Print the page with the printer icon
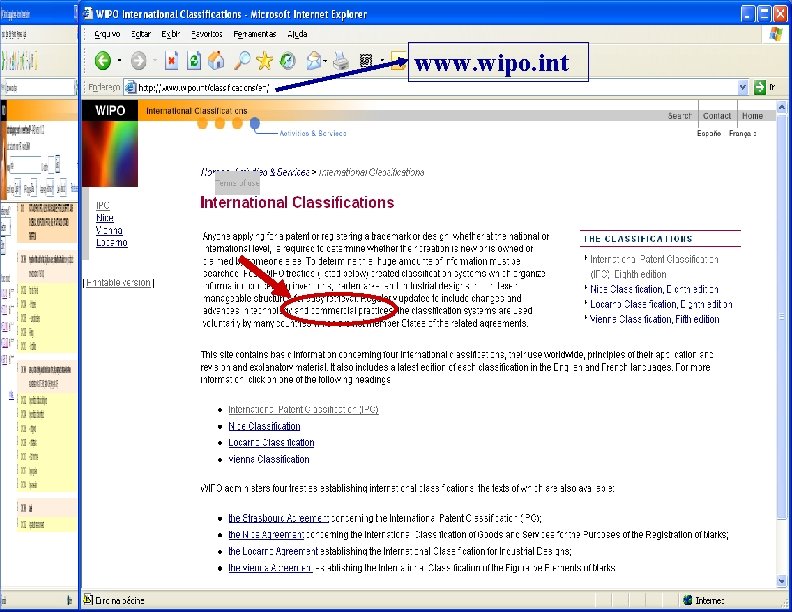The height and width of the screenshot is (612, 792). coord(341,61)
